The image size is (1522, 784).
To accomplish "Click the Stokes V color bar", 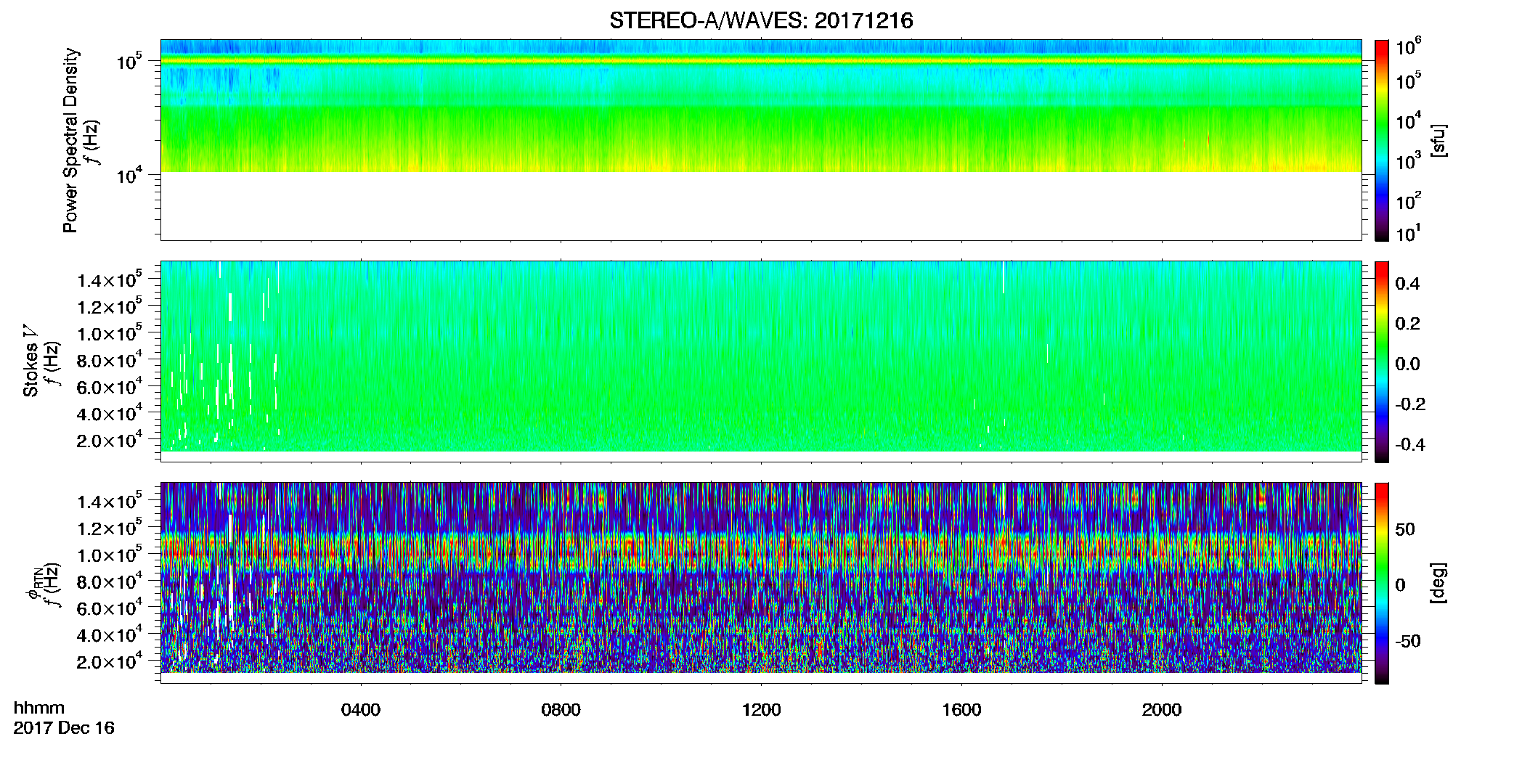I will click(1382, 362).
